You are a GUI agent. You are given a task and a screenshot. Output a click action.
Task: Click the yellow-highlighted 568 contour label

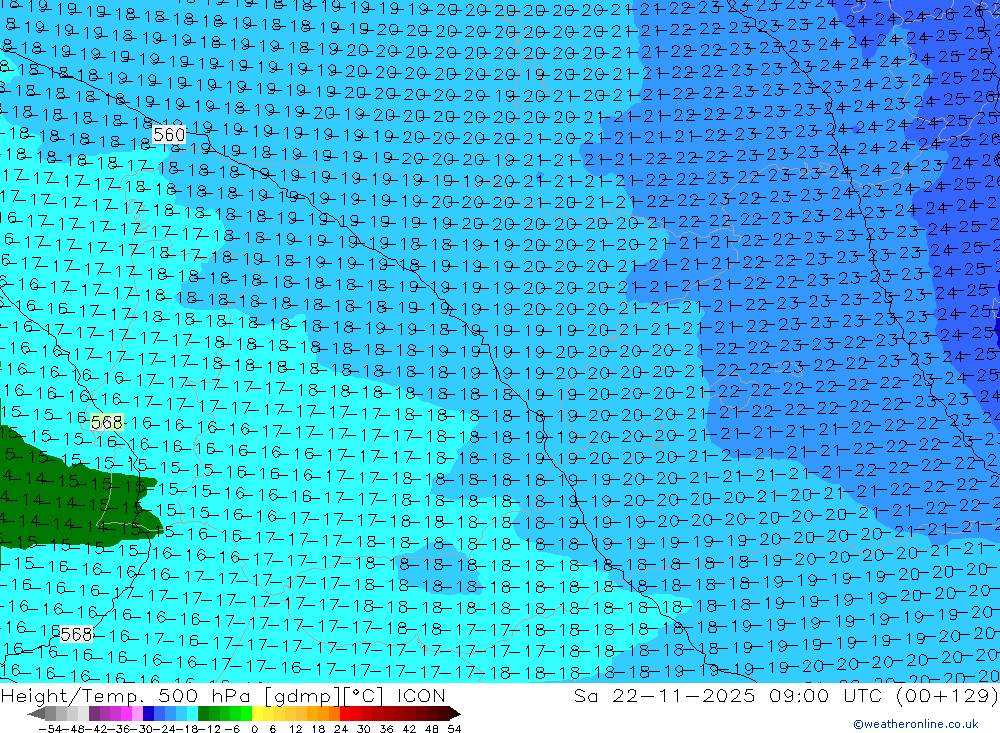coord(107,422)
